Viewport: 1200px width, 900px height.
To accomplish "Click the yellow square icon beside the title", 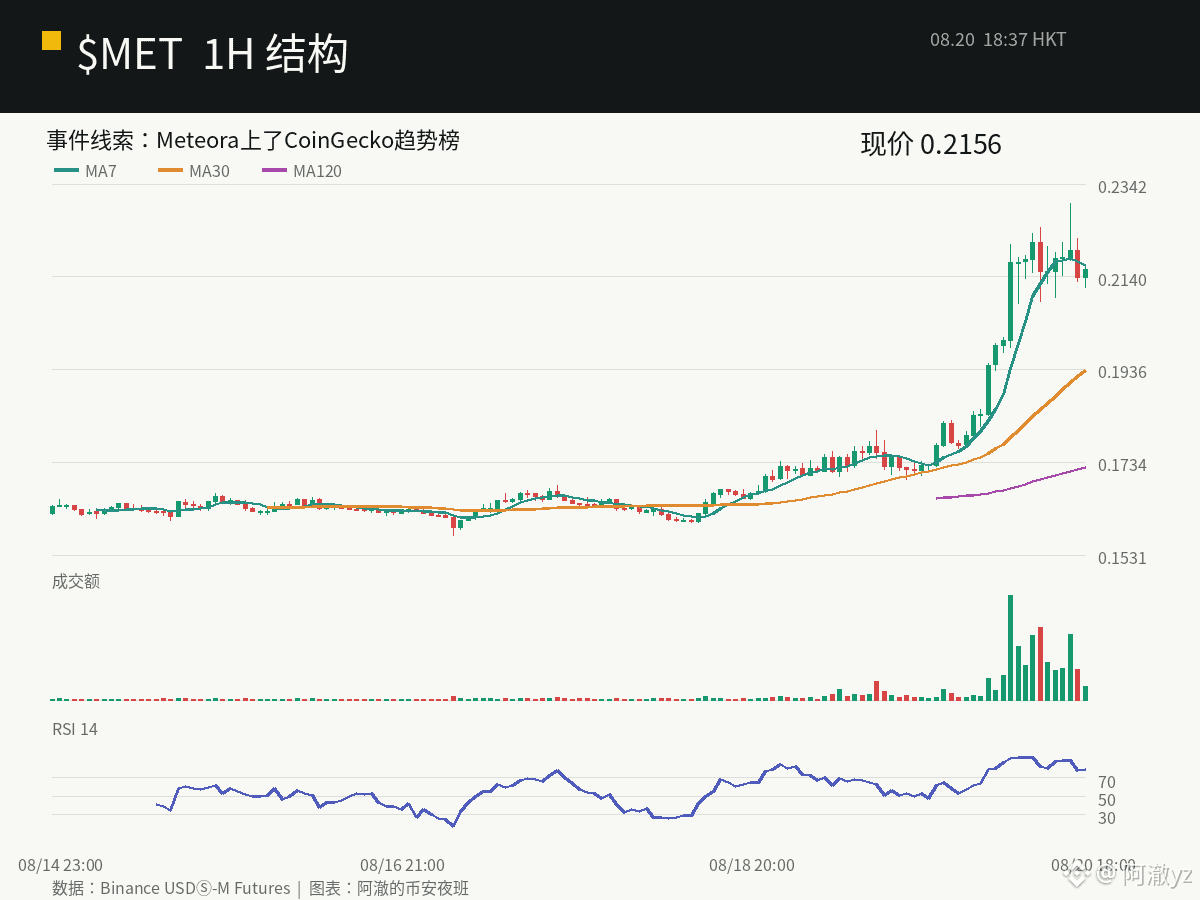I will coord(51,40).
